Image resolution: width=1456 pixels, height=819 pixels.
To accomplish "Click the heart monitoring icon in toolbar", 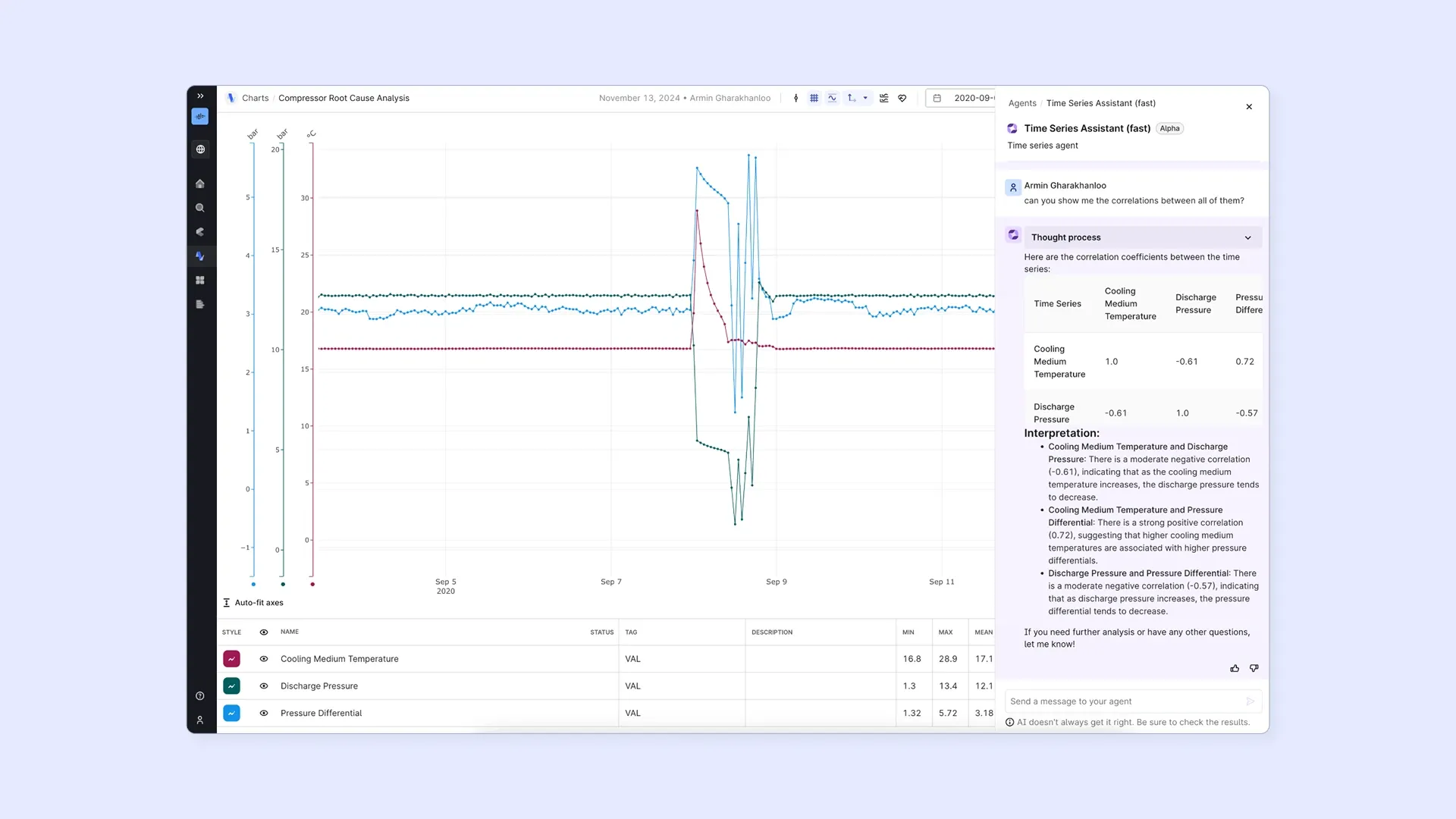I will click(902, 98).
